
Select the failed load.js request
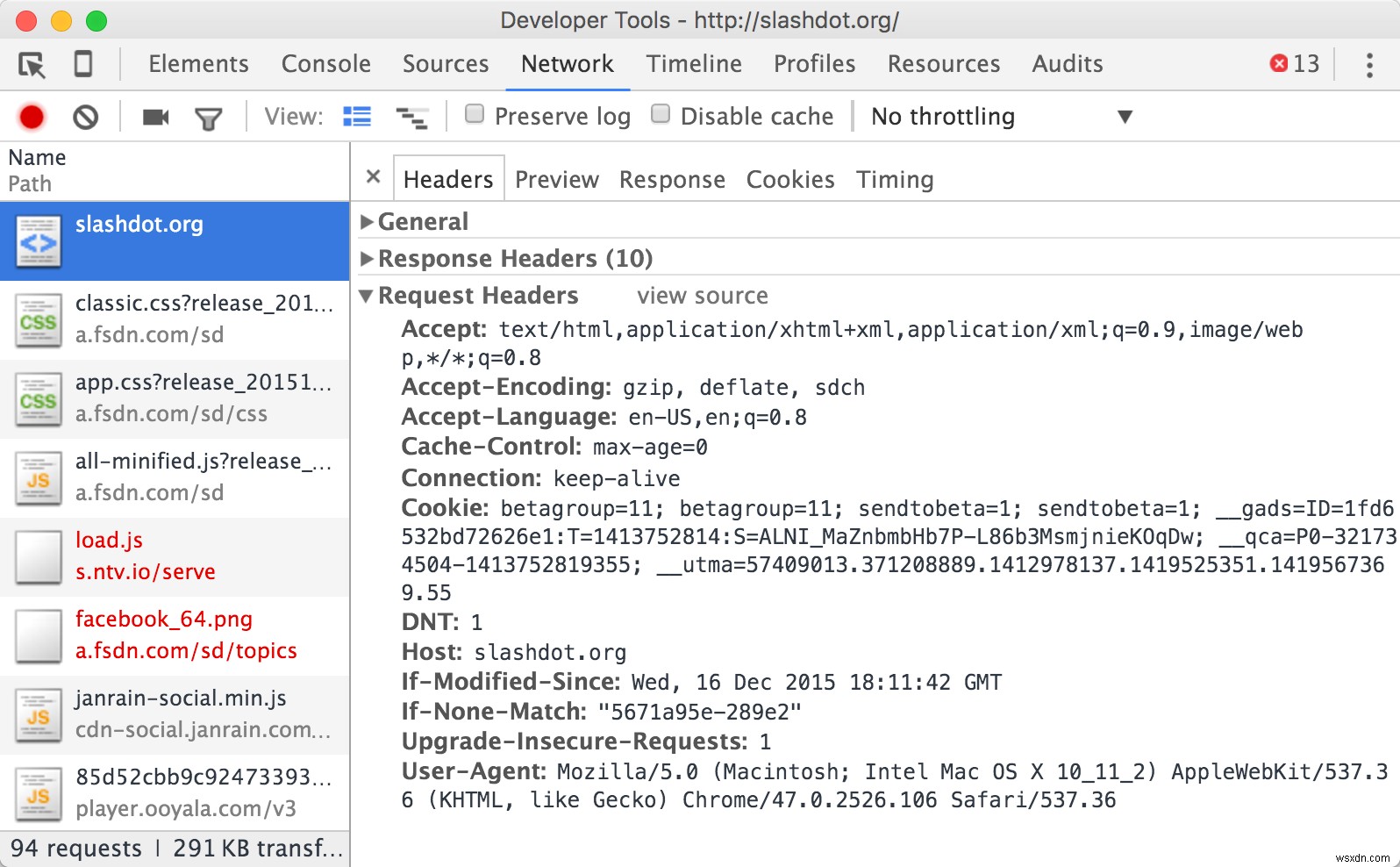coord(175,557)
